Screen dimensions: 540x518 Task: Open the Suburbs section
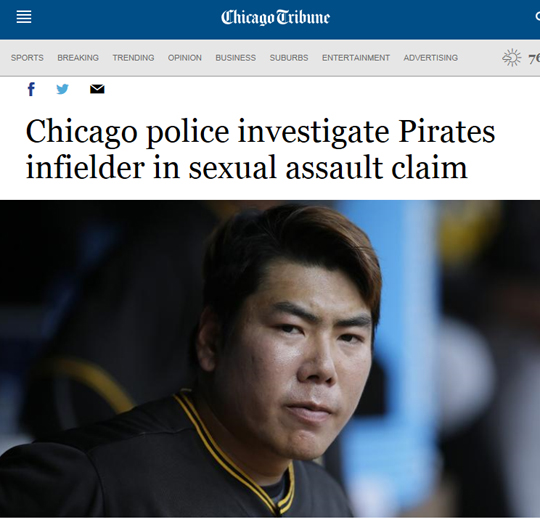click(289, 58)
